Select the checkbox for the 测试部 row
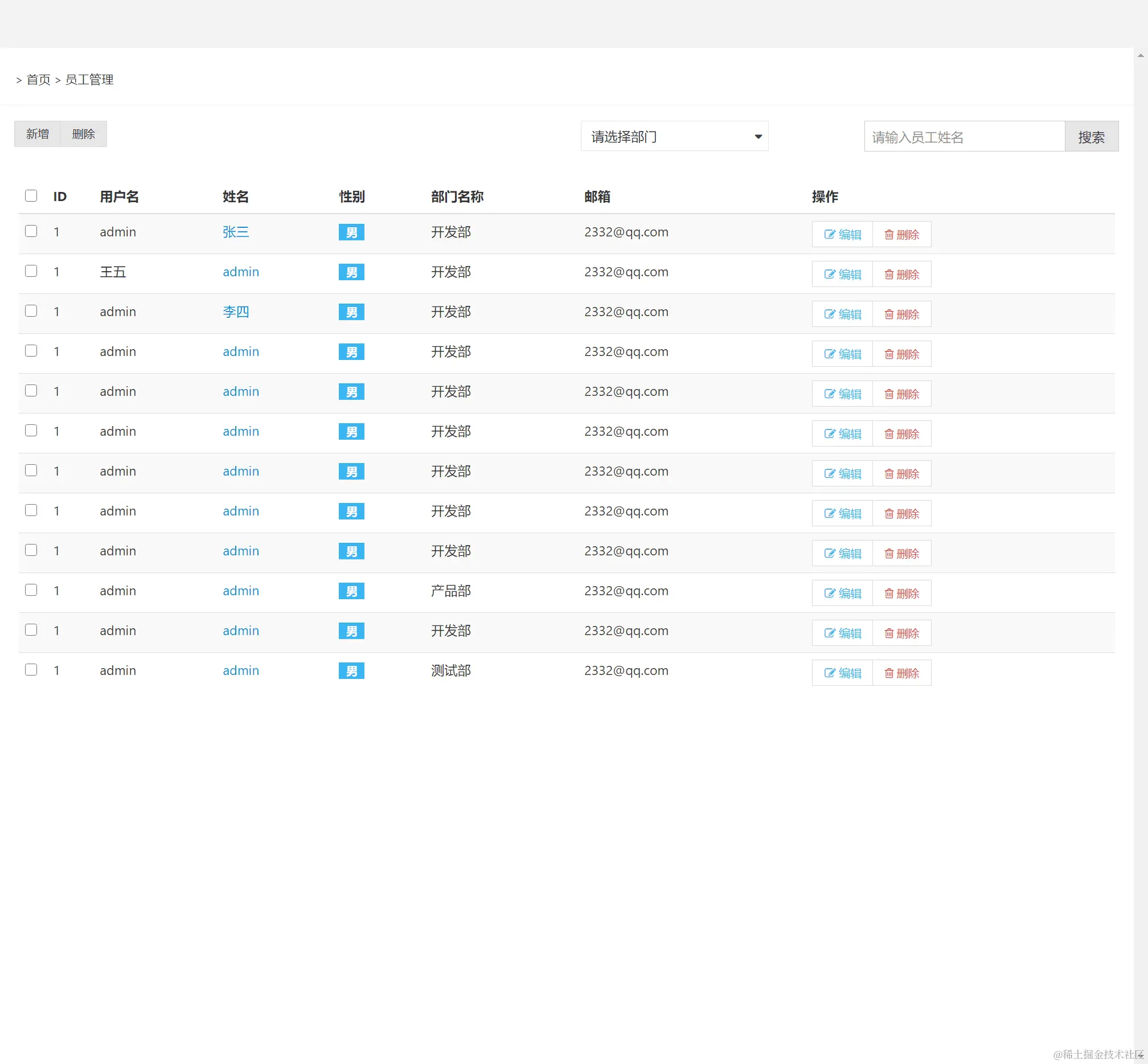1148x1064 pixels. point(31,670)
